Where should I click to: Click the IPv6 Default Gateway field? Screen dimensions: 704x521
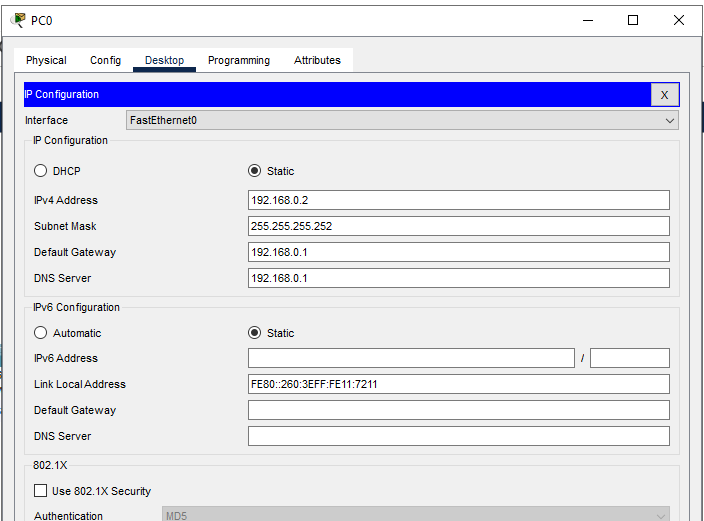click(x=458, y=410)
